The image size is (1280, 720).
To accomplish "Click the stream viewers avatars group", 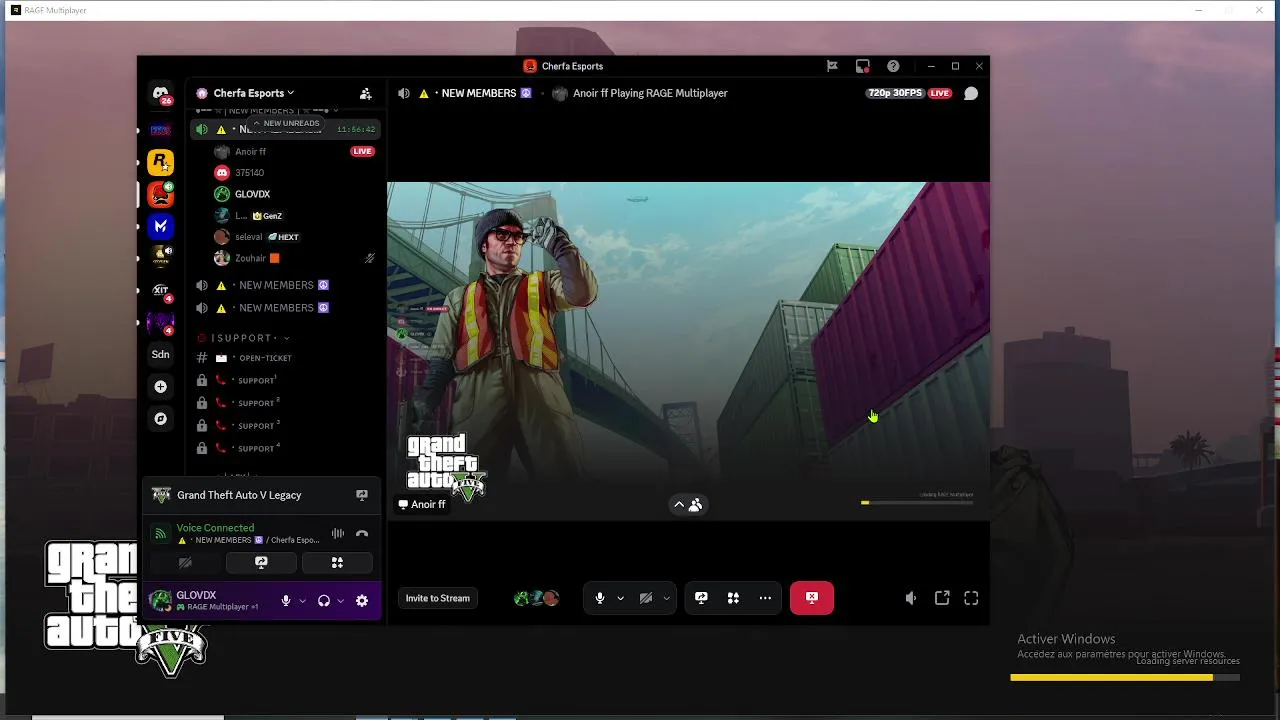I will [536, 598].
